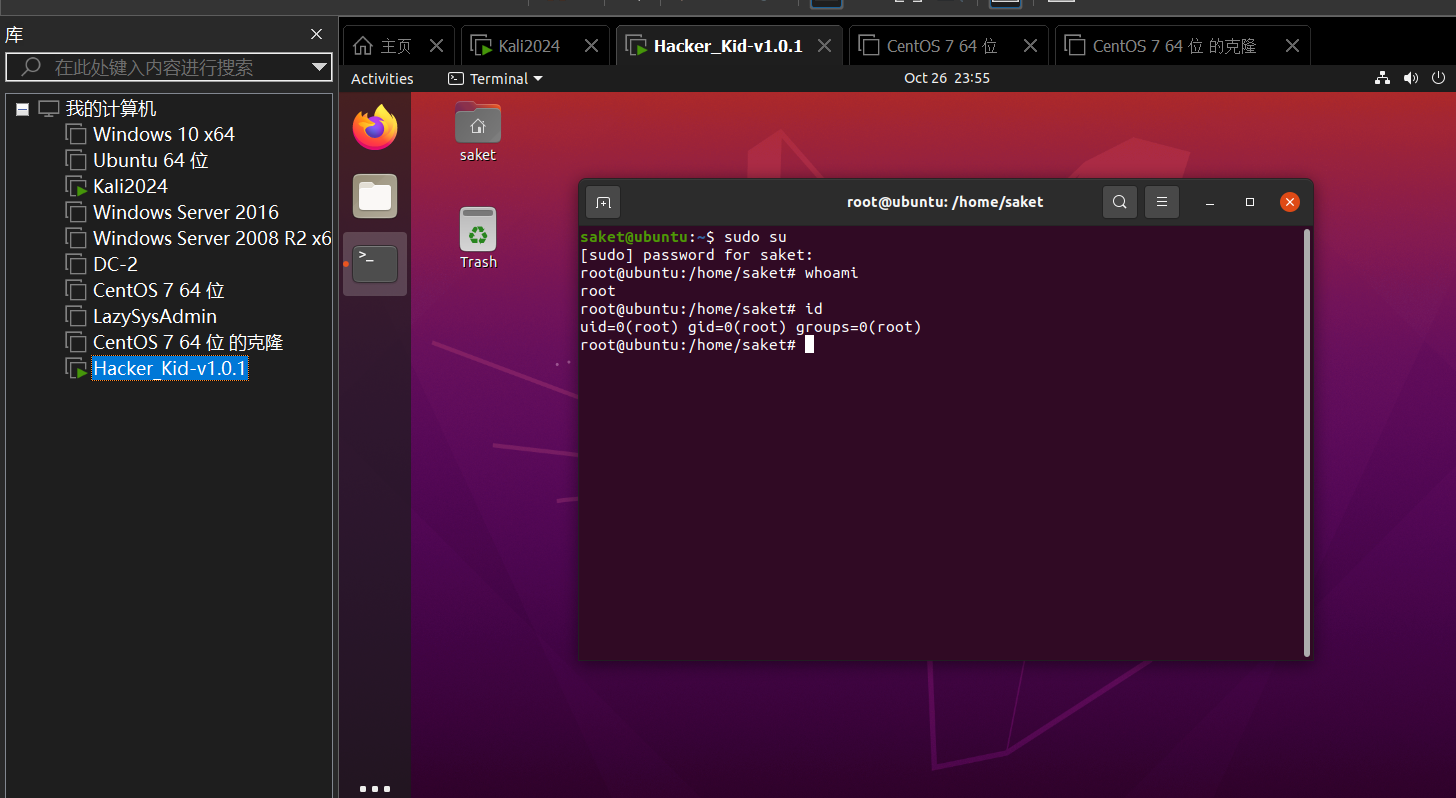Switch to CentOS 7 64 位 的克隆 tab
Viewport: 1456px width, 798px height.
1181,46
